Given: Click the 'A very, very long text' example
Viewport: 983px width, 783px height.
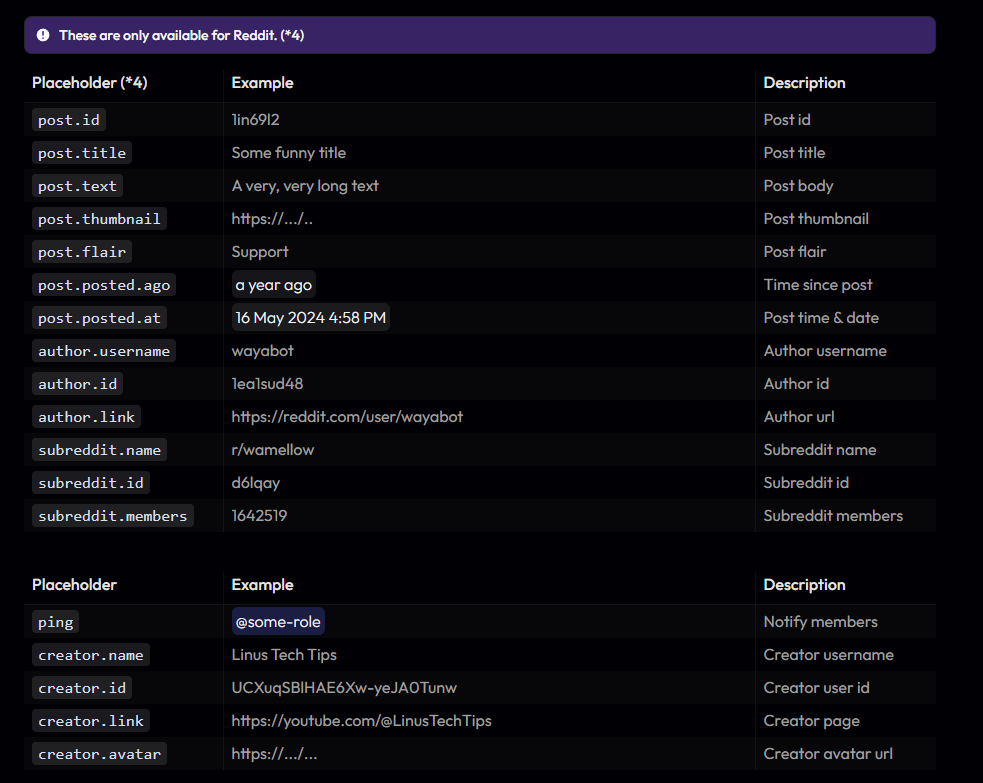Looking at the screenshot, I should click(x=305, y=186).
